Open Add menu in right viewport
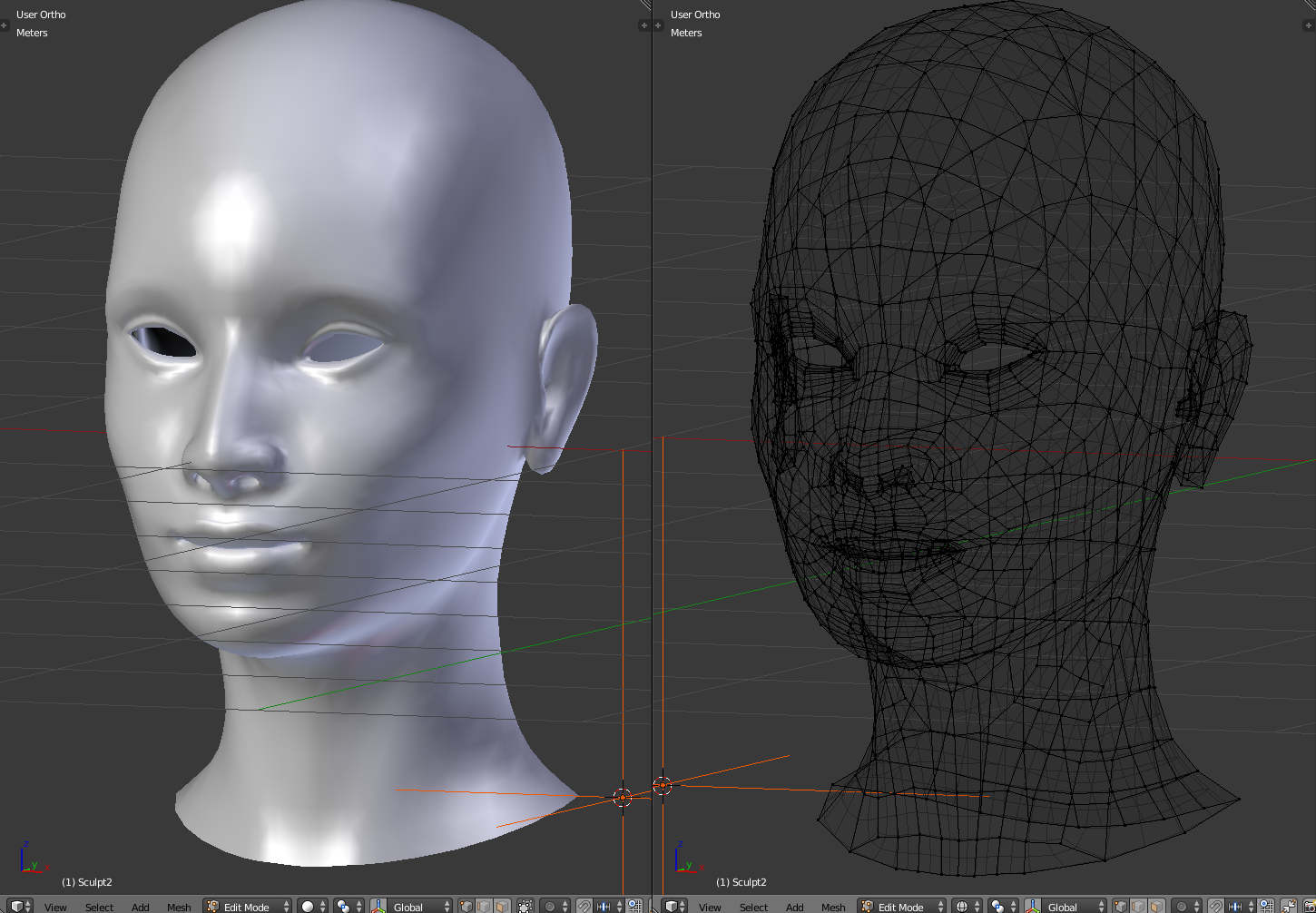Screen dimensions: 1316x913 (x=794, y=907)
